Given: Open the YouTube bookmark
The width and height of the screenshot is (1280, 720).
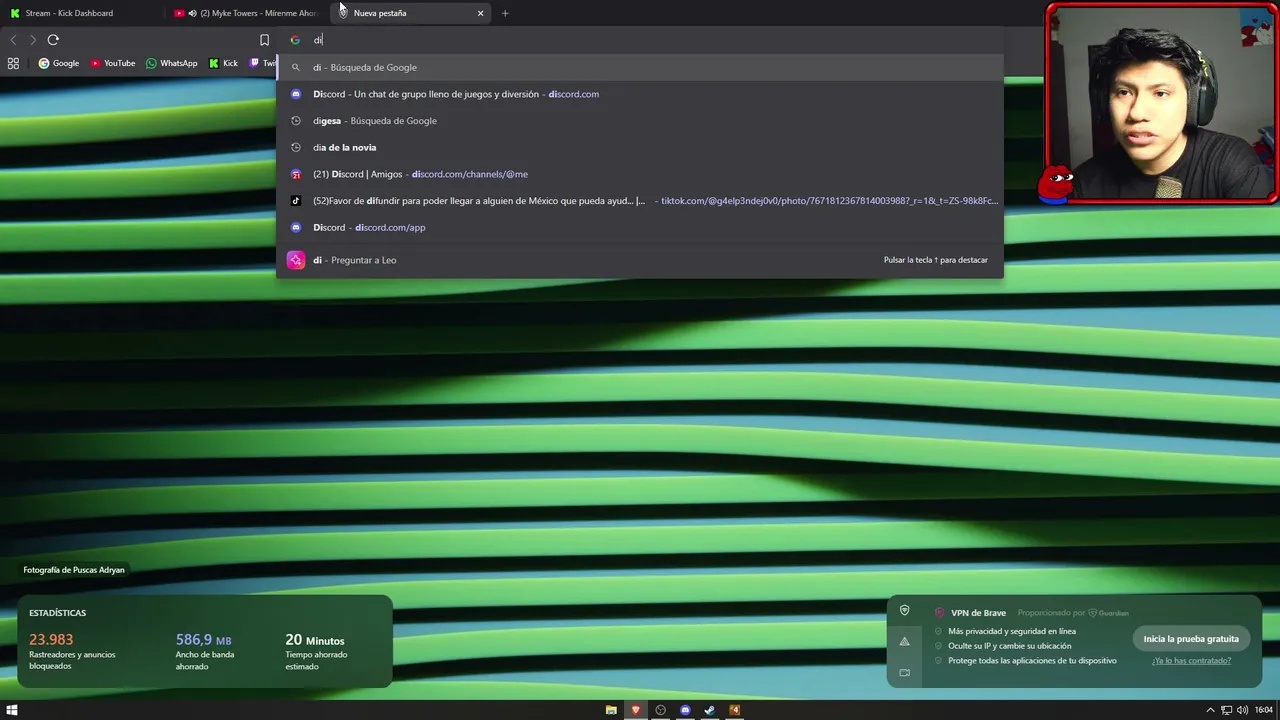Looking at the screenshot, I should [113, 63].
